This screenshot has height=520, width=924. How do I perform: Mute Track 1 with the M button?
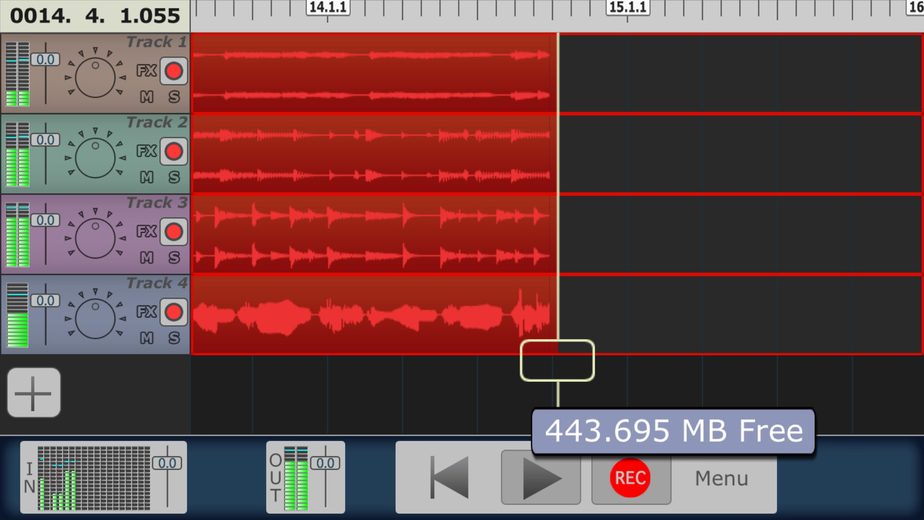tap(147, 97)
